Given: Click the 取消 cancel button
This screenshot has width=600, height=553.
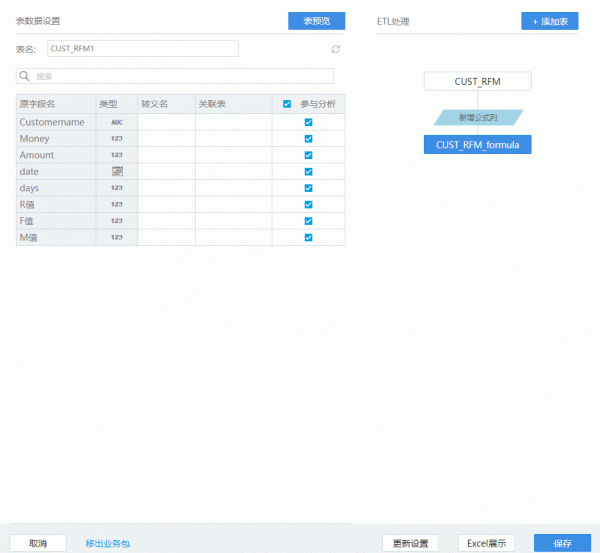Looking at the screenshot, I should point(38,543).
